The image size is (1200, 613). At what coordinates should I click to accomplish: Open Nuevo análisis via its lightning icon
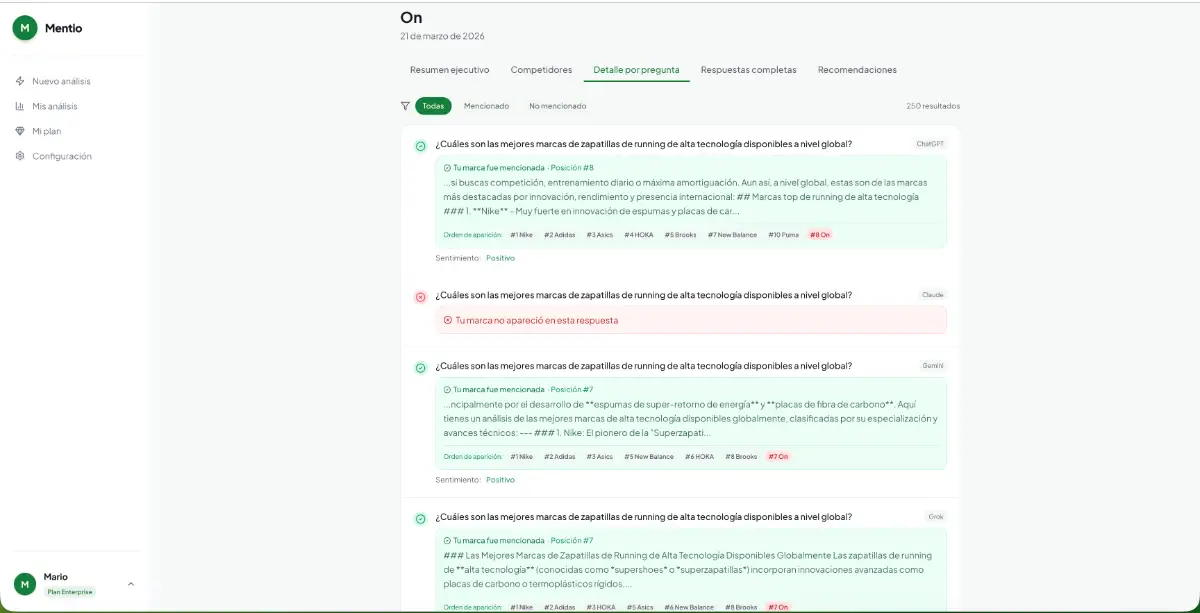click(x=20, y=81)
